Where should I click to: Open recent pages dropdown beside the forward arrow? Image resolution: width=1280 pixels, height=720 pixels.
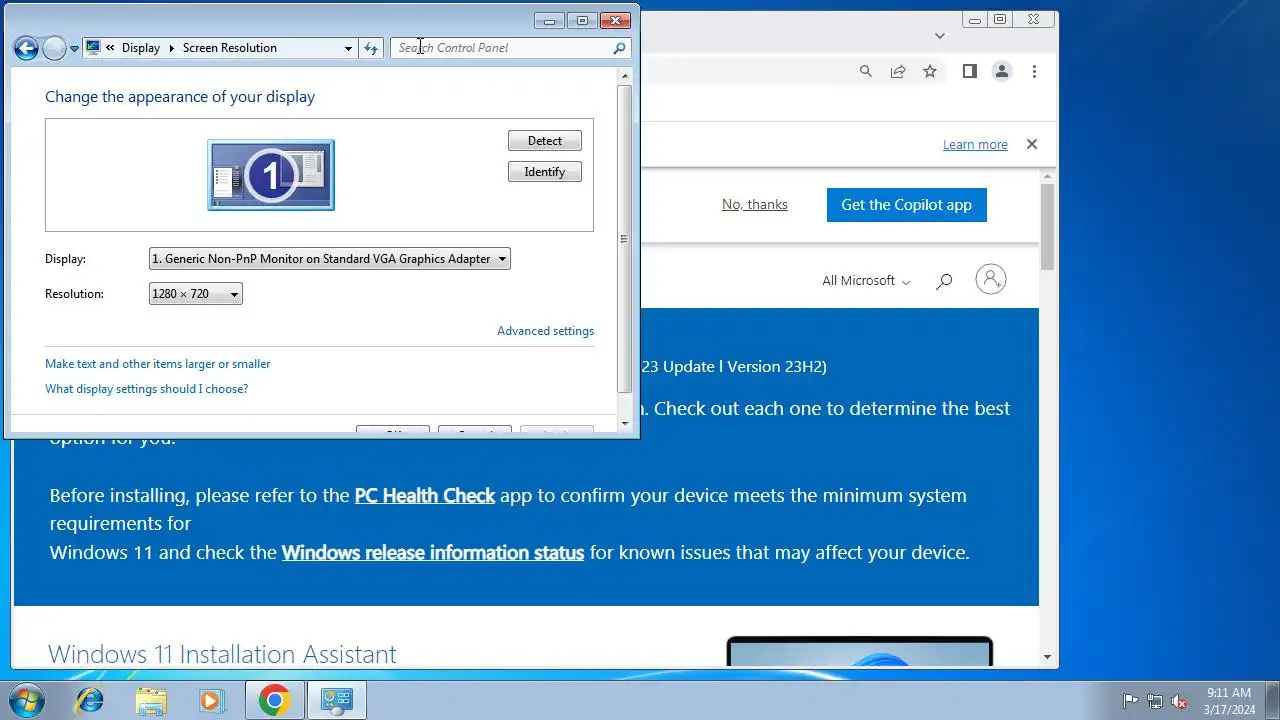pyautogui.click(x=74, y=48)
